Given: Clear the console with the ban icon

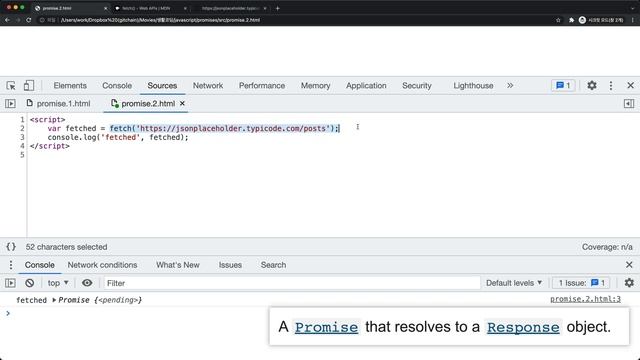Looking at the screenshot, I should pos(29,283).
